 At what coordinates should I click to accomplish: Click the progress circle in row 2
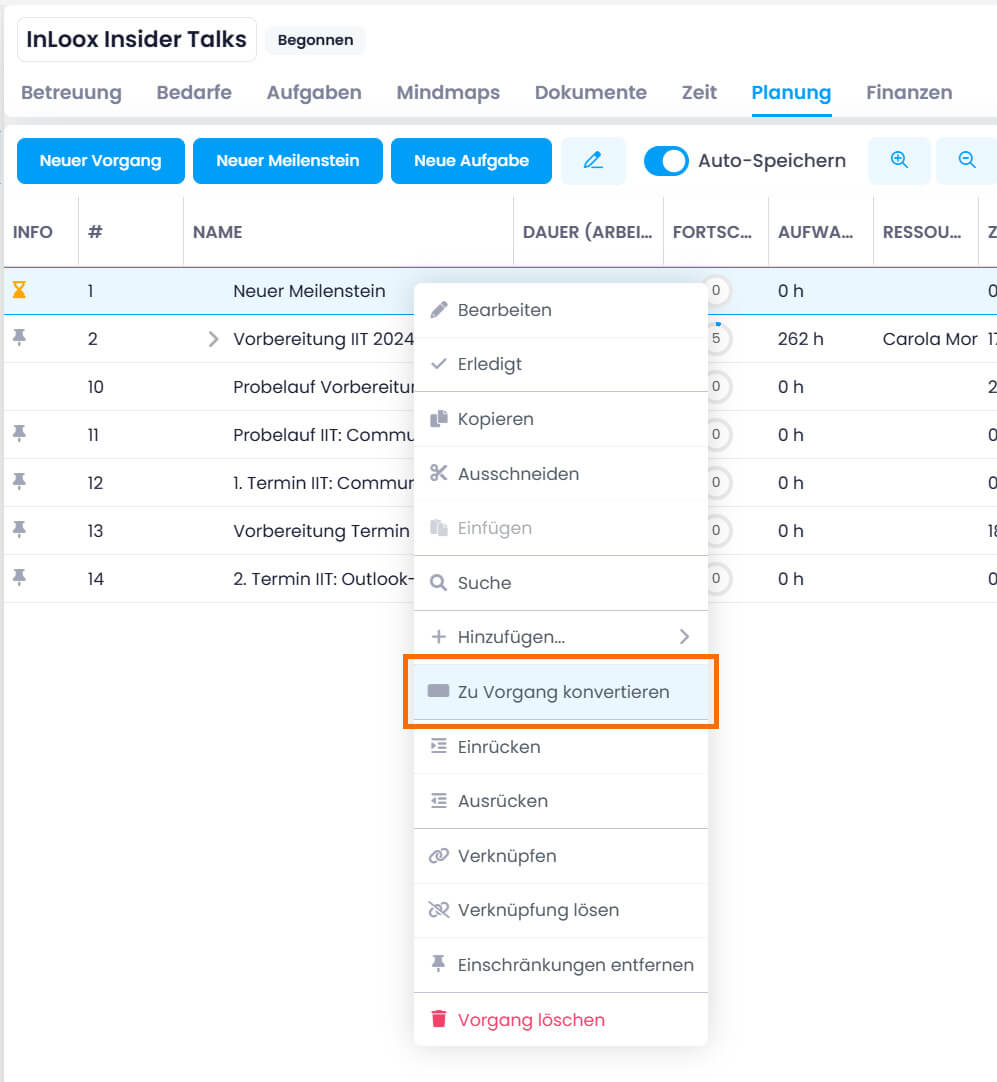tap(716, 339)
